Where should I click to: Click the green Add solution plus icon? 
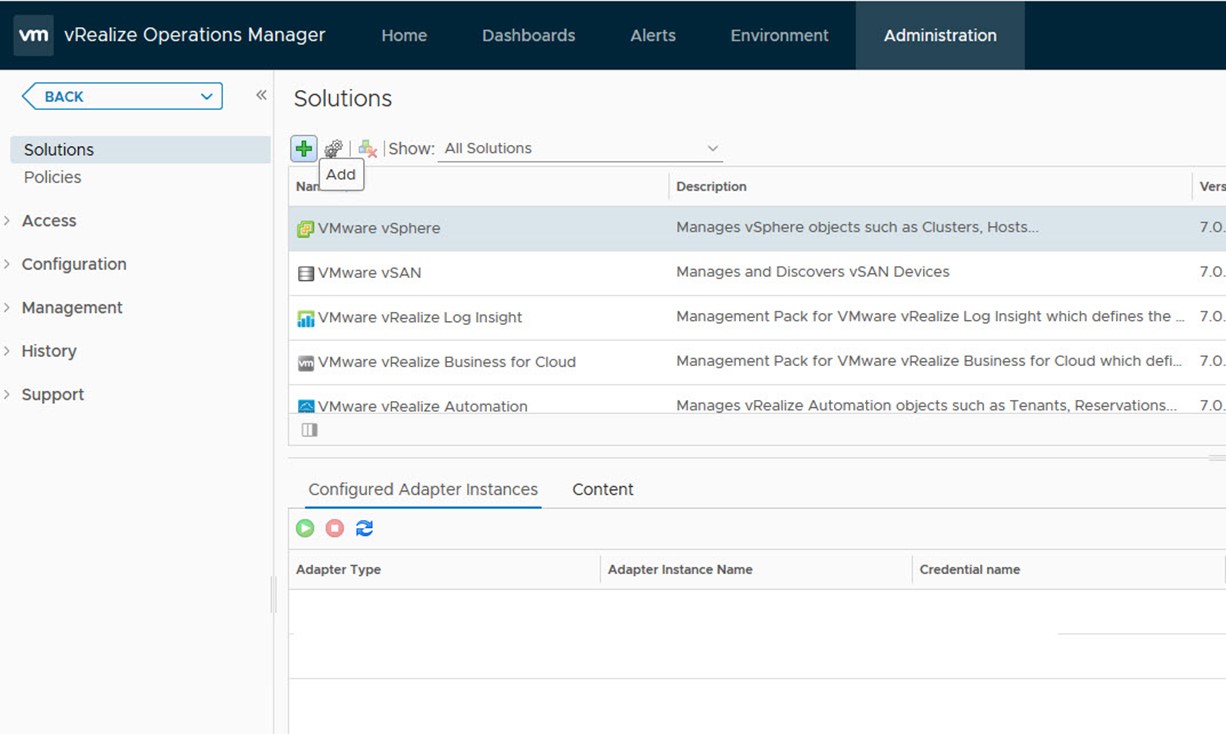pyautogui.click(x=303, y=148)
